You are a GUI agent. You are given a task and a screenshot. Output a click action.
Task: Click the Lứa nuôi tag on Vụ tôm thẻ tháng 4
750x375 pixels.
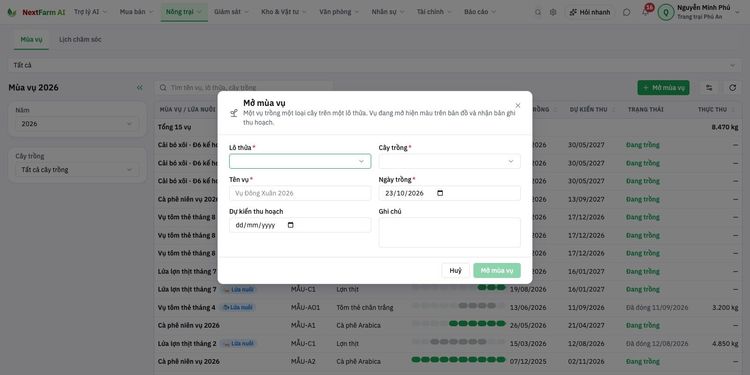[237, 308]
